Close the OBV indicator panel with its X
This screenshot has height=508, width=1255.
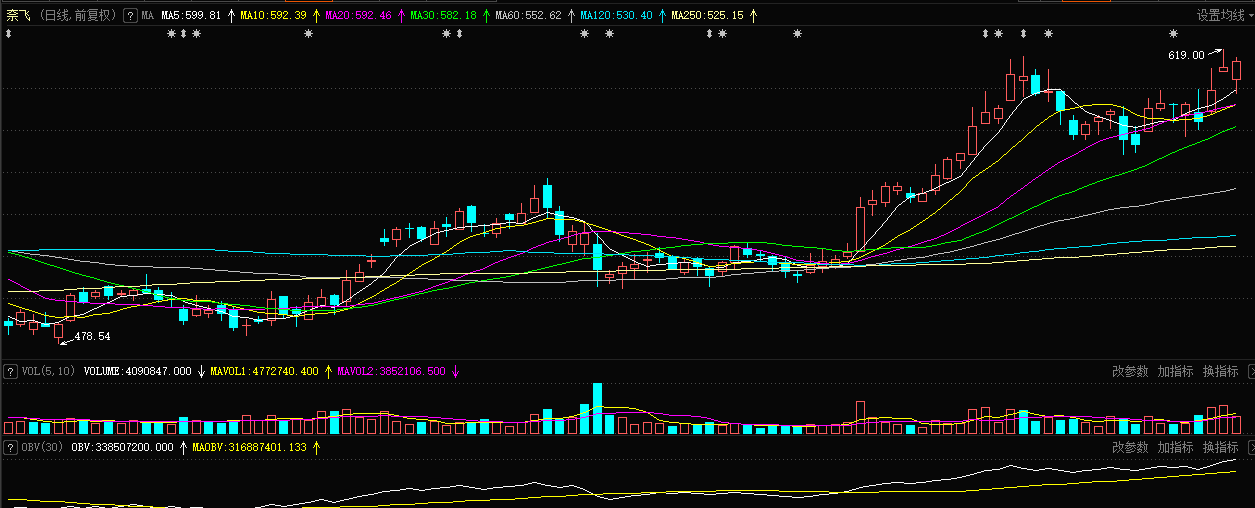pyautogui.click(x=1251, y=447)
